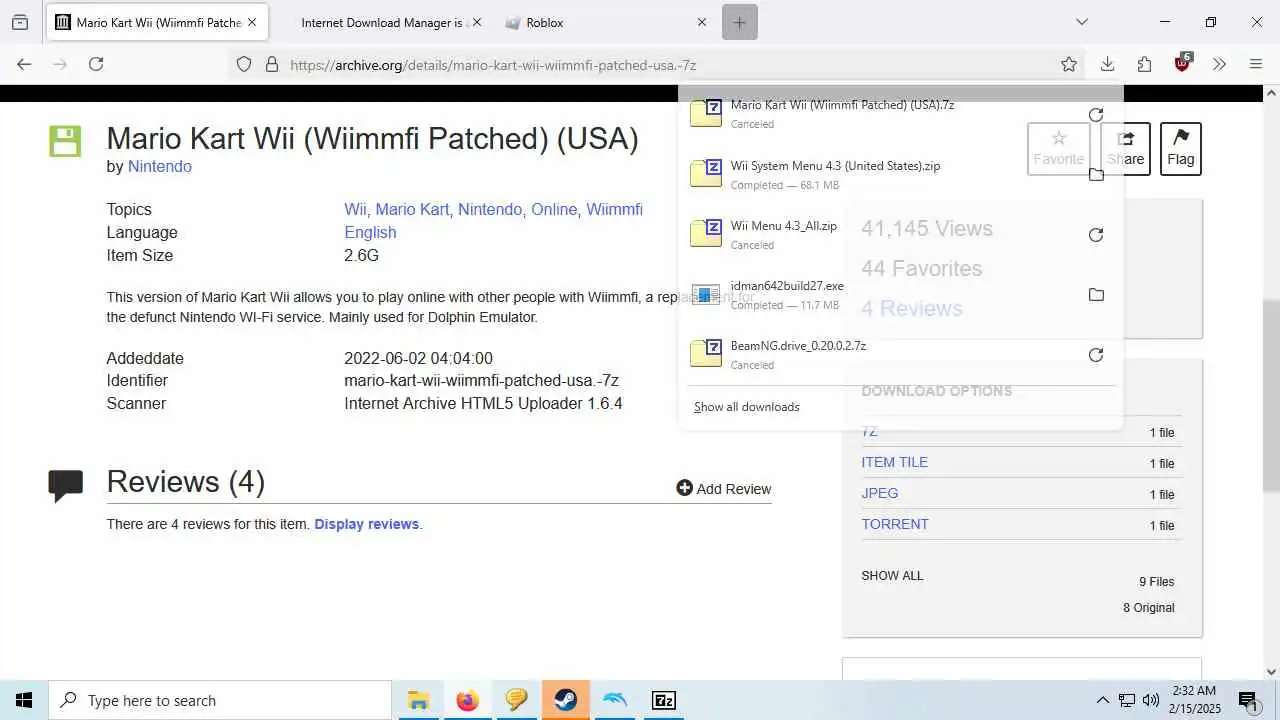Close the Roblox tab
1280x720 pixels.
point(701,22)
